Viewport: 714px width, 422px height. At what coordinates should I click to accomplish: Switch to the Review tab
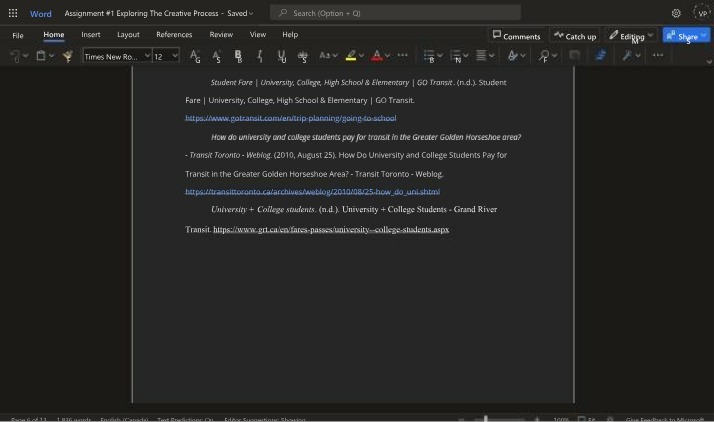[x=221, y=35]
